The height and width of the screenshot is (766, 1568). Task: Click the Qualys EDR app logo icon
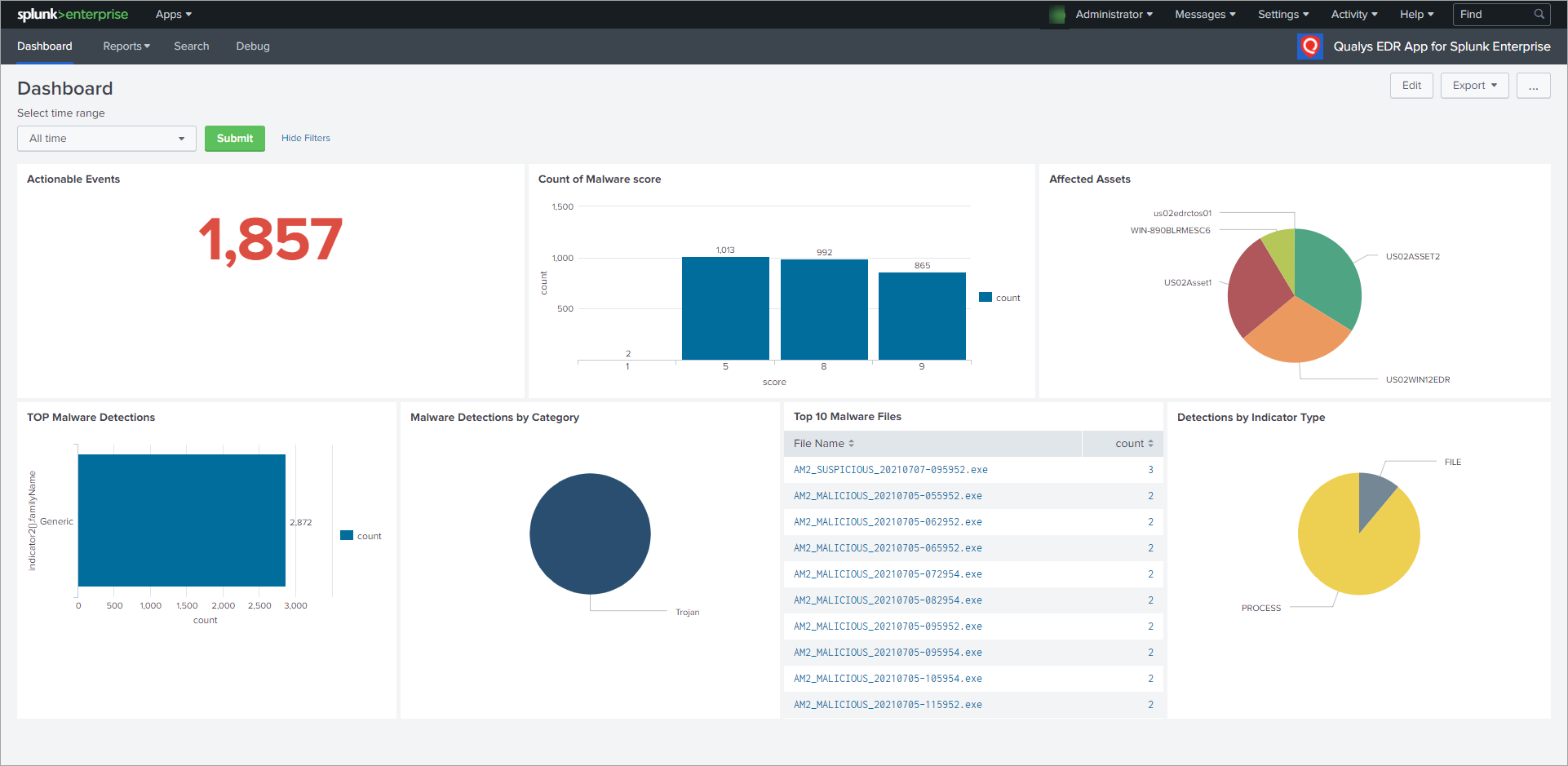(1310, 46)
